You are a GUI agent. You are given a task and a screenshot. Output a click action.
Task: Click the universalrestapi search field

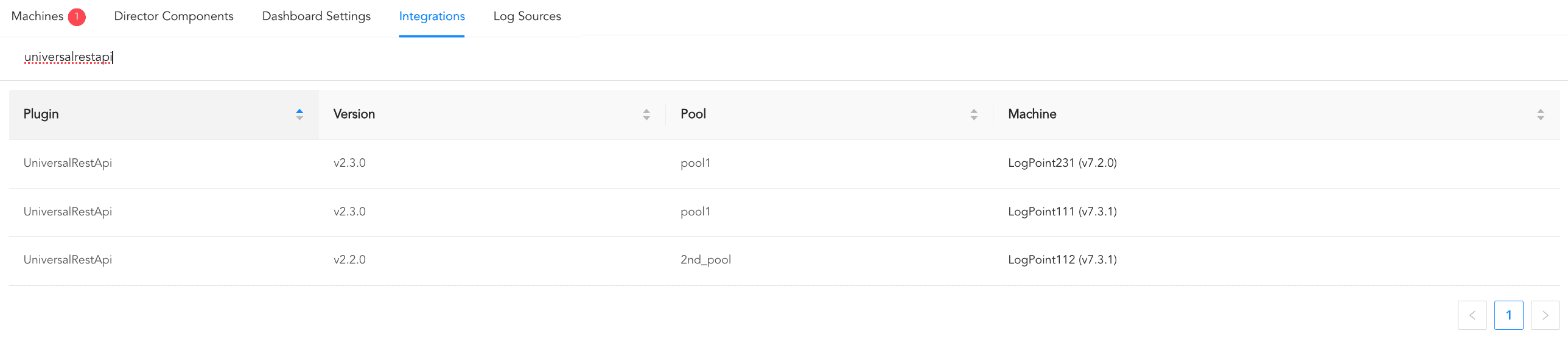point(68,58)
